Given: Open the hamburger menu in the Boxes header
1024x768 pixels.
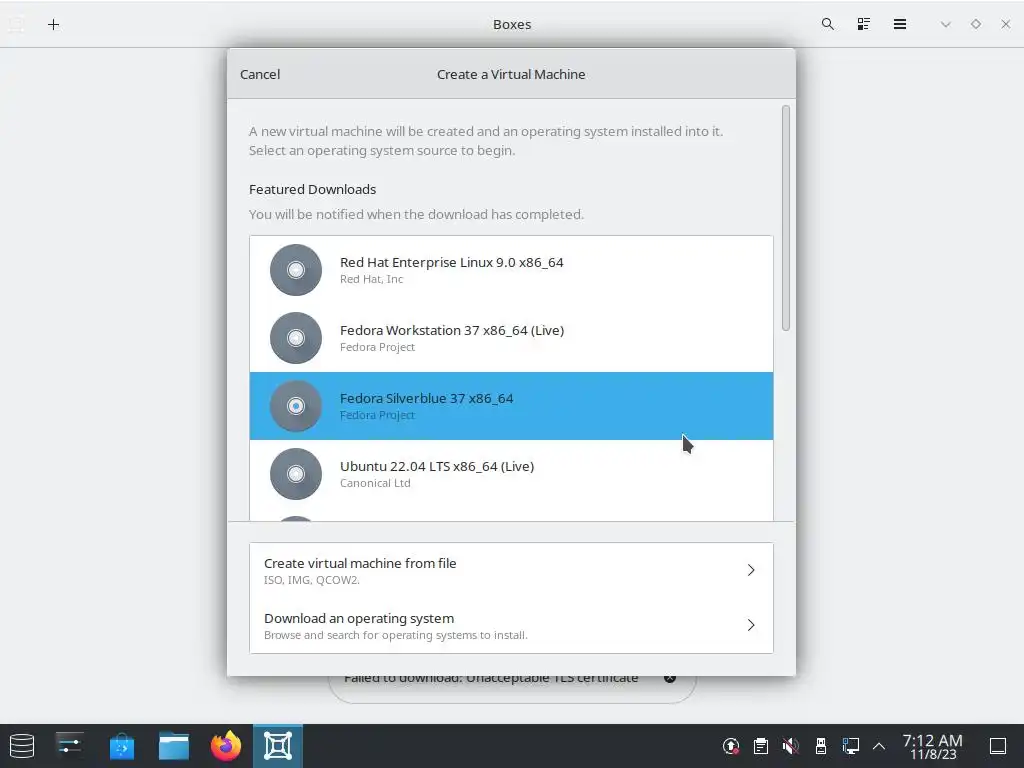Looking at the screenshot, I should [x=900, y=24].
